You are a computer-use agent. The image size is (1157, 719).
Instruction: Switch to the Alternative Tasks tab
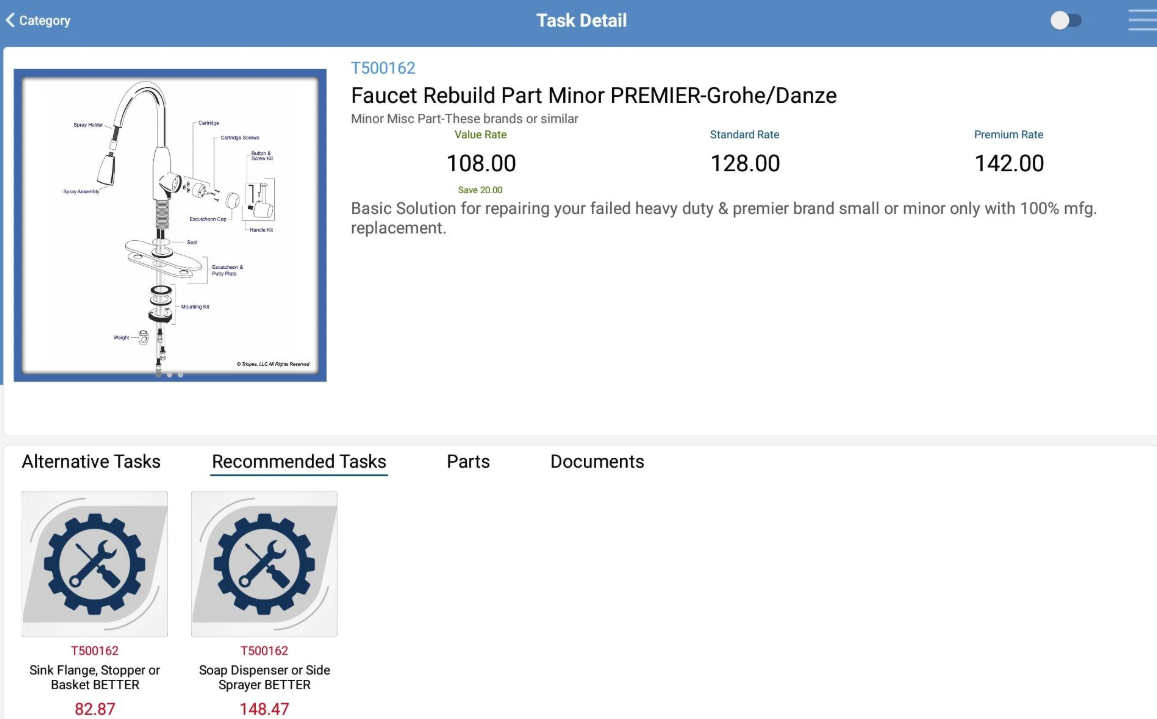tap(91, 461)
